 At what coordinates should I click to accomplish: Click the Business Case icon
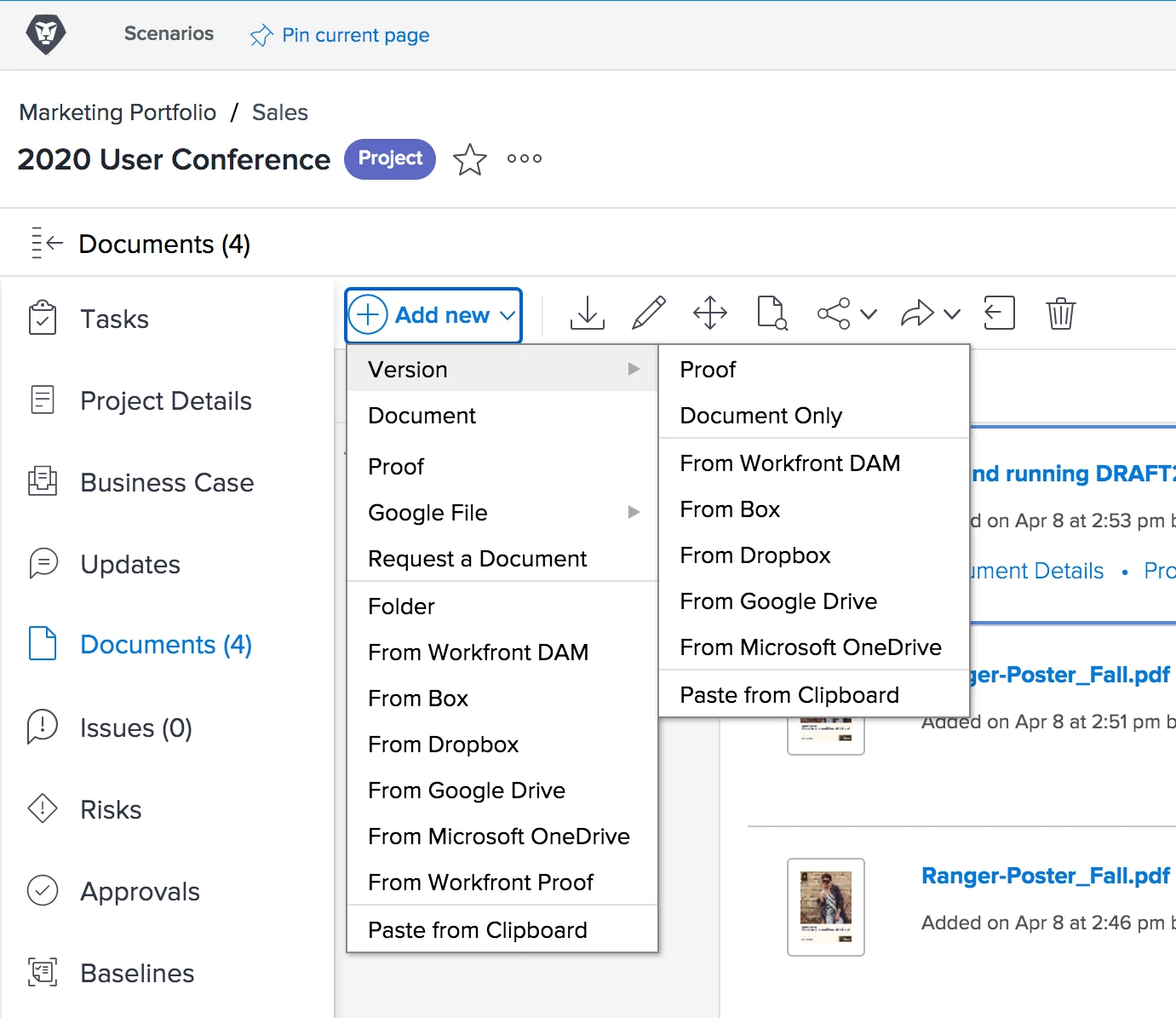pos(43,481)
